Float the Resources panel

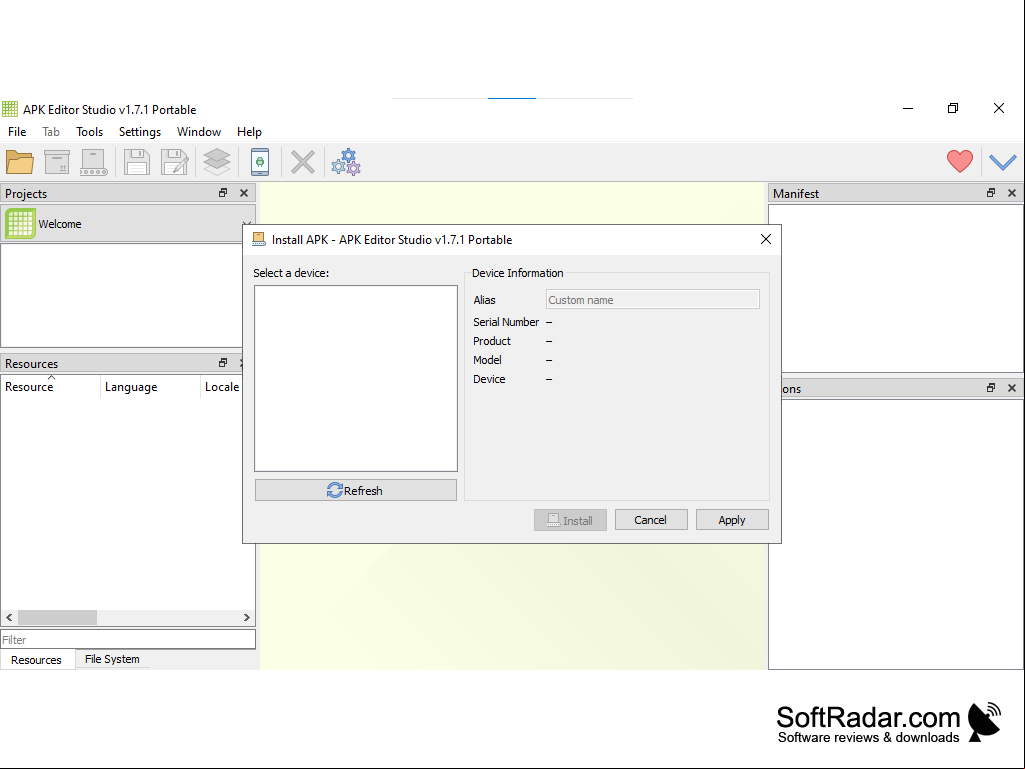(223, 363)
